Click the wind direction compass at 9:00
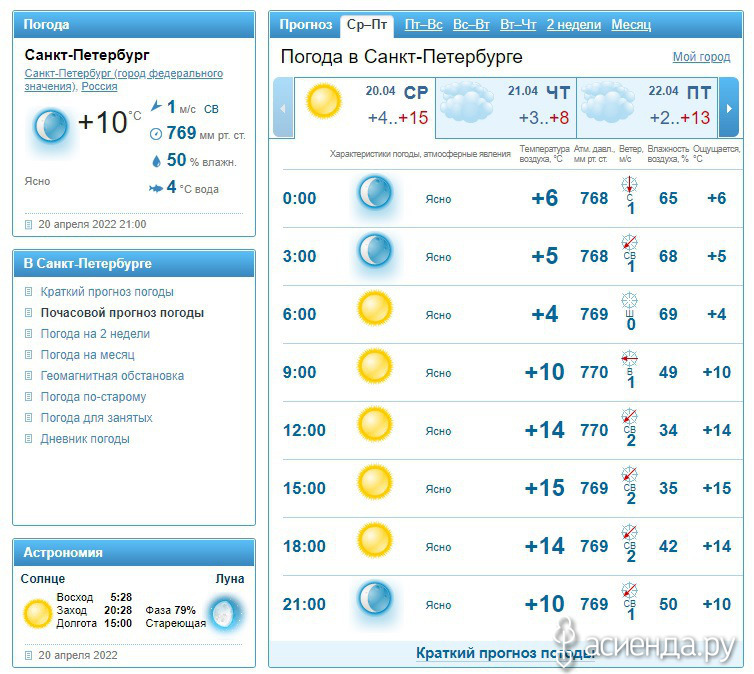754x674 pixels. pos(629,358)
